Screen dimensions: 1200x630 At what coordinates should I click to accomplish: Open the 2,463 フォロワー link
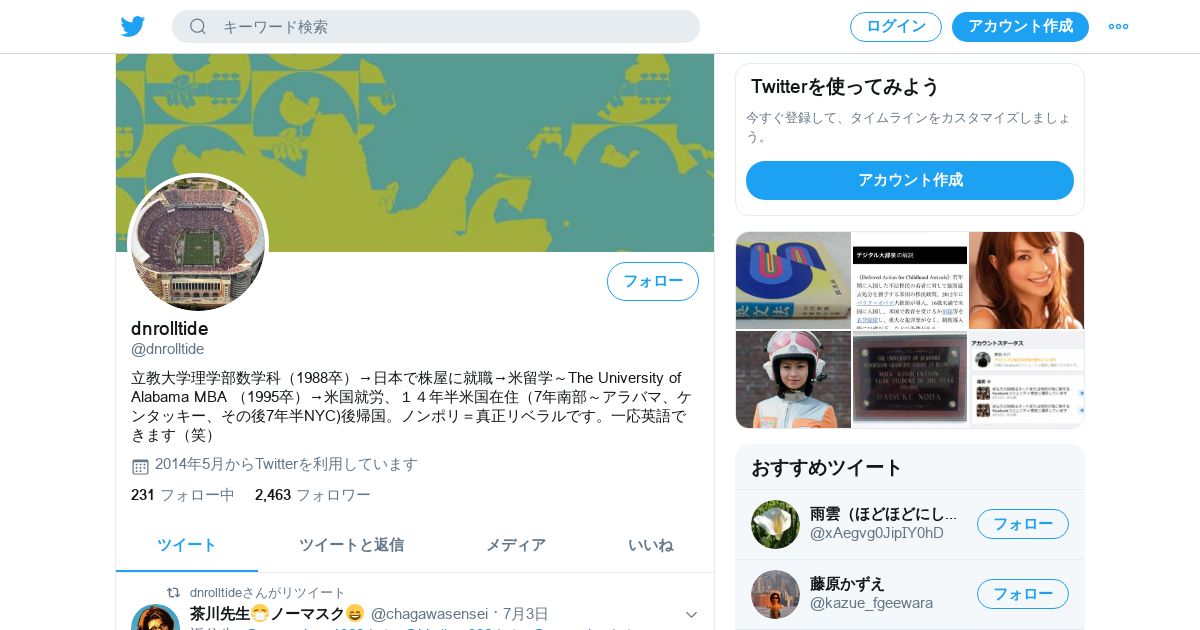(x=313, y=495)
